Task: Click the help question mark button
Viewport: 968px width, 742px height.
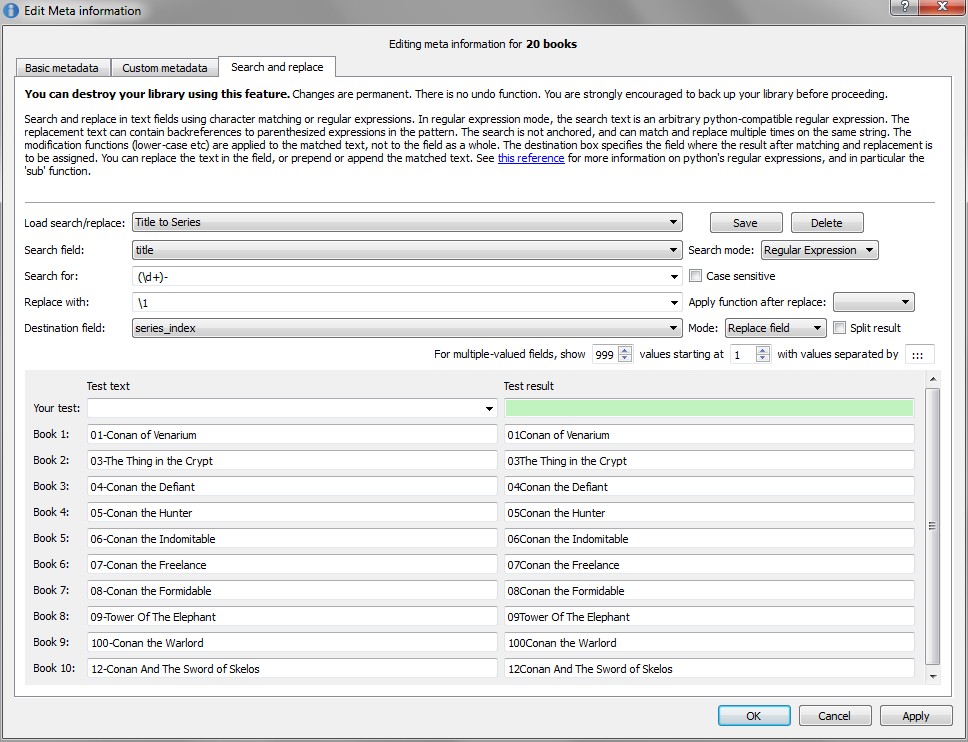Action: pyautogui.click(x=904, y=7)
